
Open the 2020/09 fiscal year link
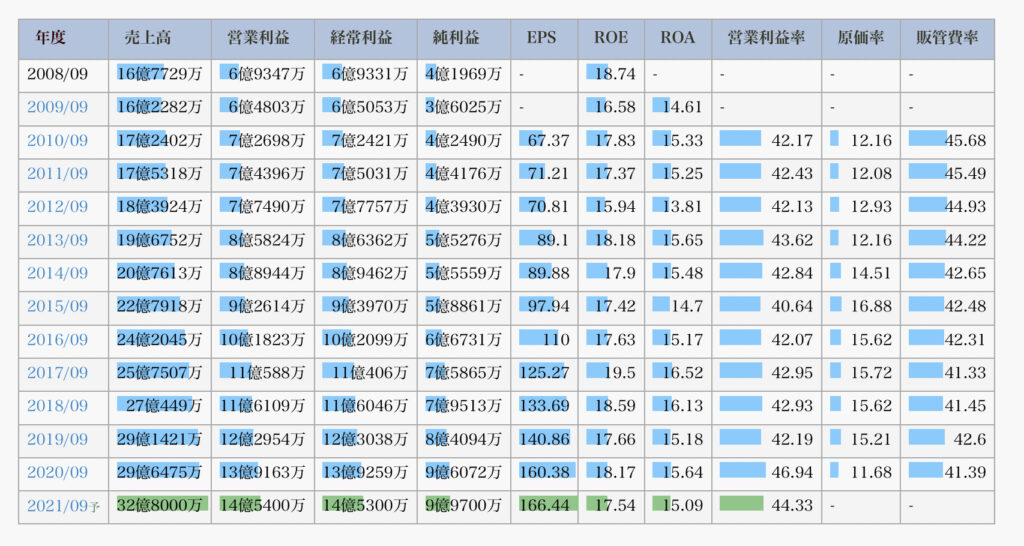coord(57,472)
